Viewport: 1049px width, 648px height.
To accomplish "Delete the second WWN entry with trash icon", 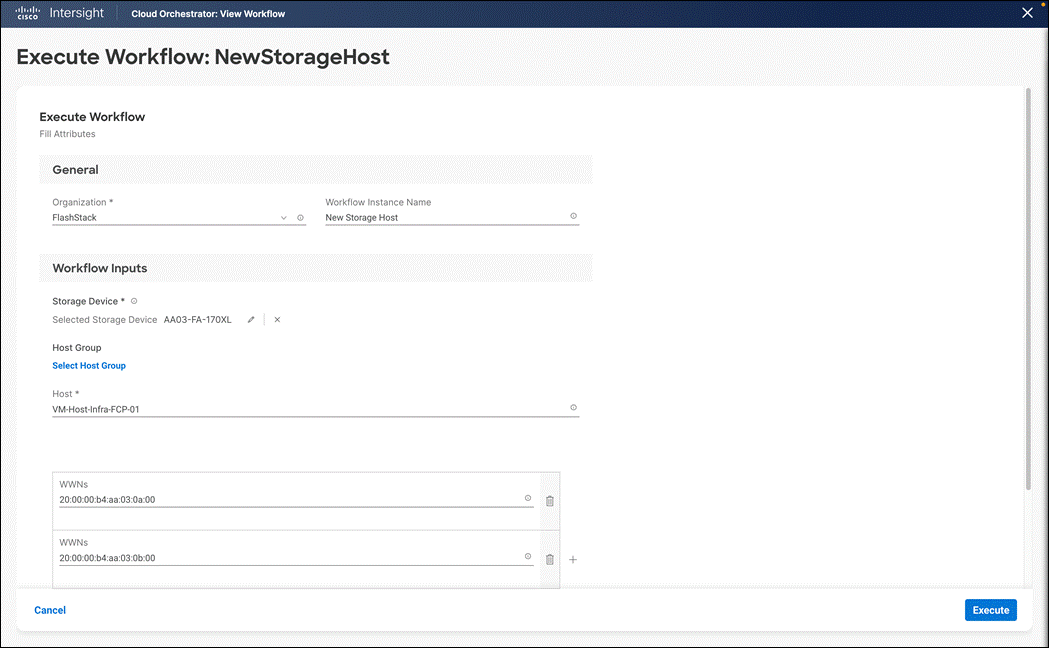I will tap(549, 558).
